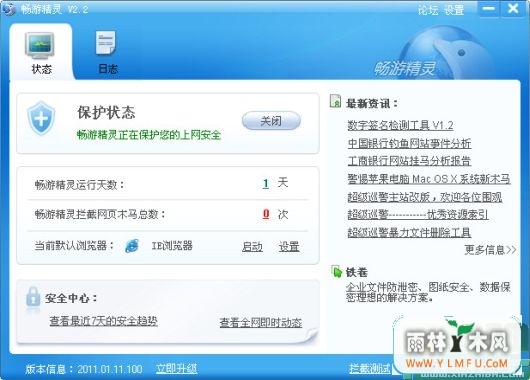Screen dimensions: 530x380
Task: Expand news via 更多信息>> link
Action: pyautogui.click(x=490, y=250)
